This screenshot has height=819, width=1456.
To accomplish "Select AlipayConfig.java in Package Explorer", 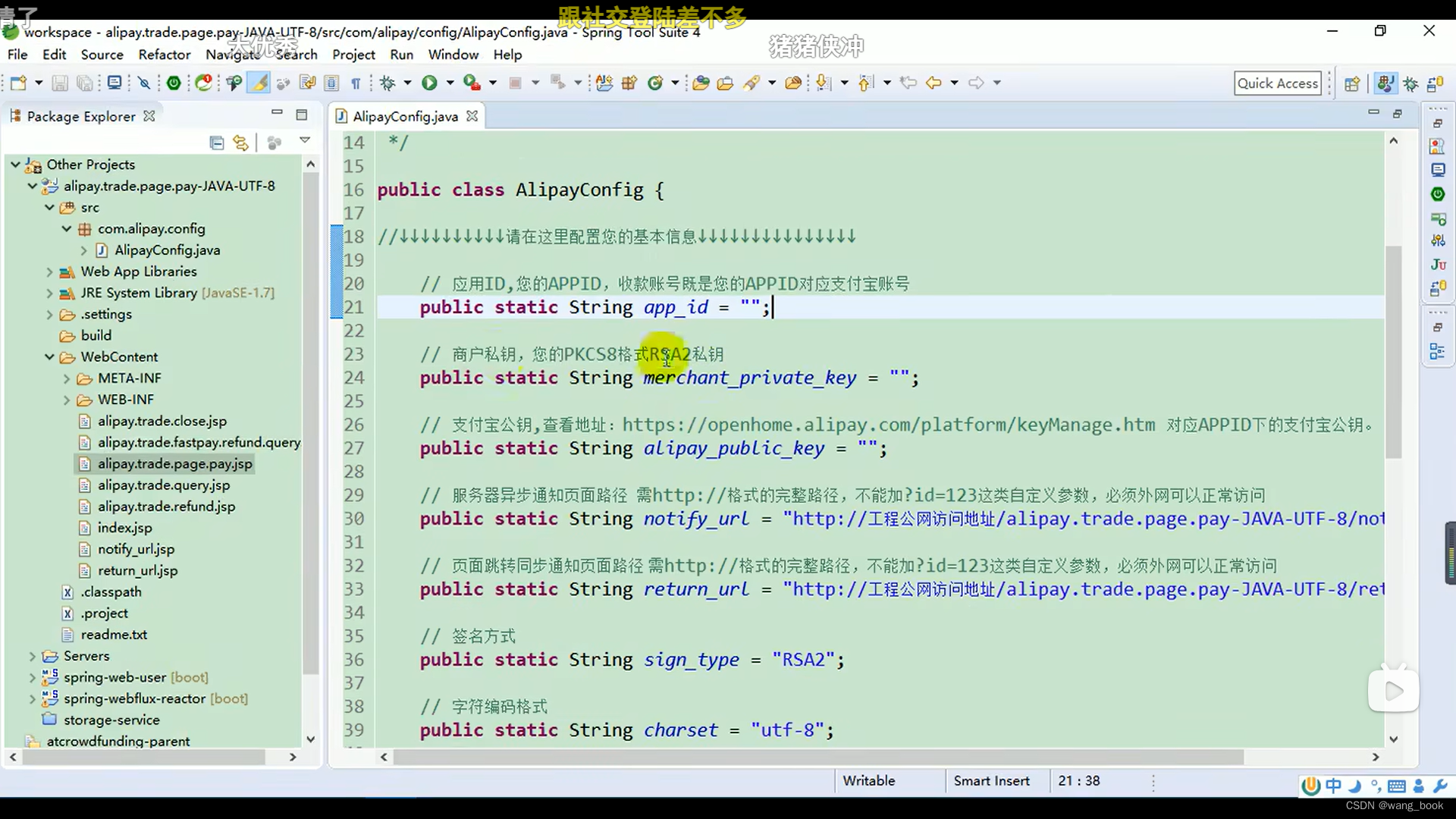I will click(167, 250).
